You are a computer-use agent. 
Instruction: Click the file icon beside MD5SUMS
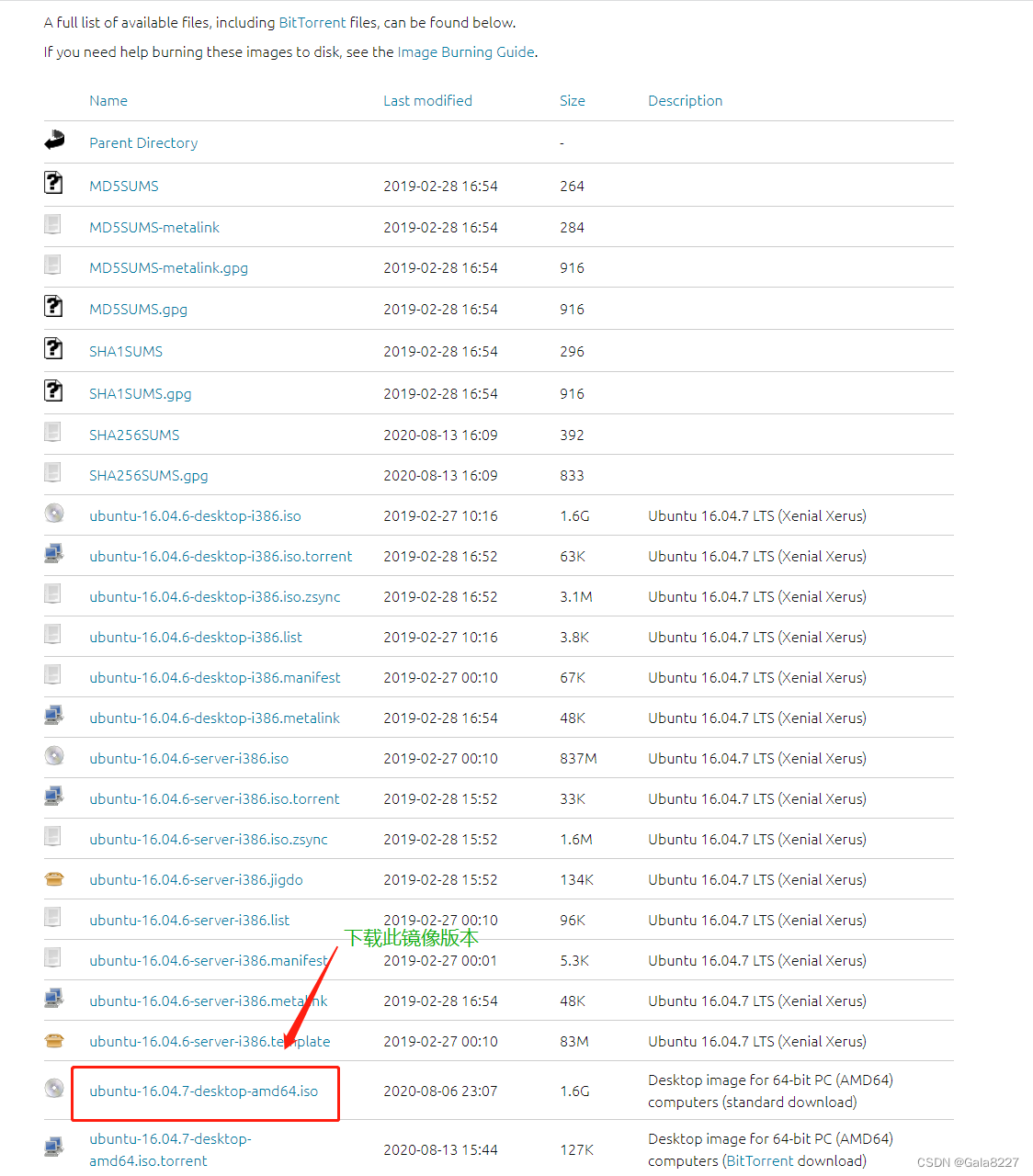coord(53,183)
